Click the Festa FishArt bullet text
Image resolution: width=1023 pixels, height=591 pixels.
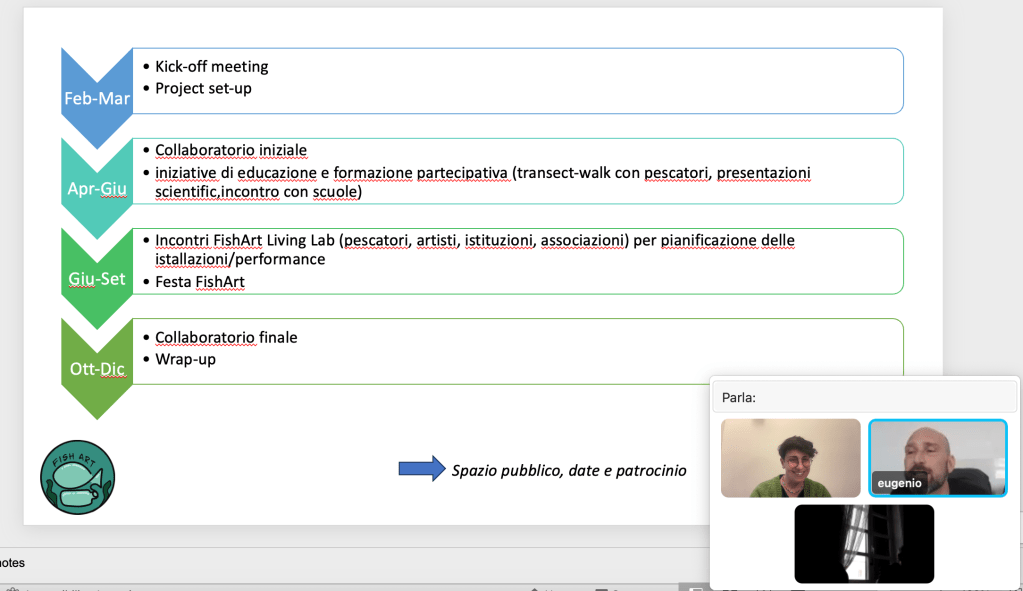click(x=200, y=282)
